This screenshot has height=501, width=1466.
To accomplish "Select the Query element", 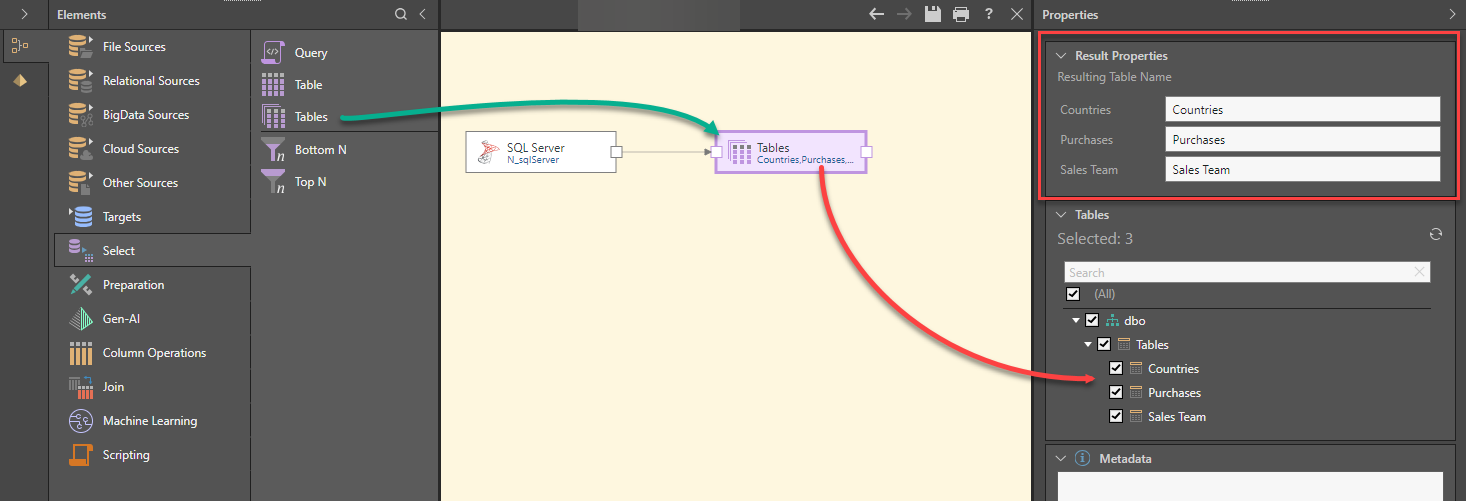I will point(310,53).
